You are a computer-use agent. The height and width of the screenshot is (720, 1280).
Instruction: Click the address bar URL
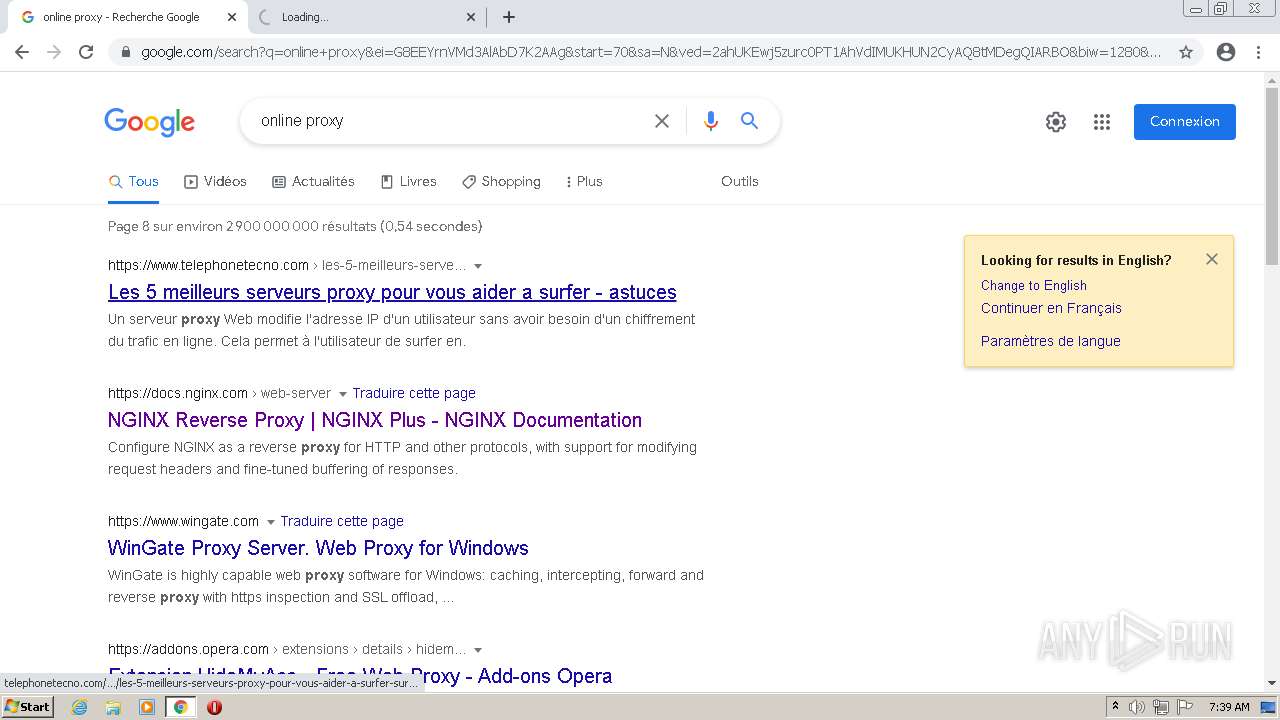pos(650,52)
